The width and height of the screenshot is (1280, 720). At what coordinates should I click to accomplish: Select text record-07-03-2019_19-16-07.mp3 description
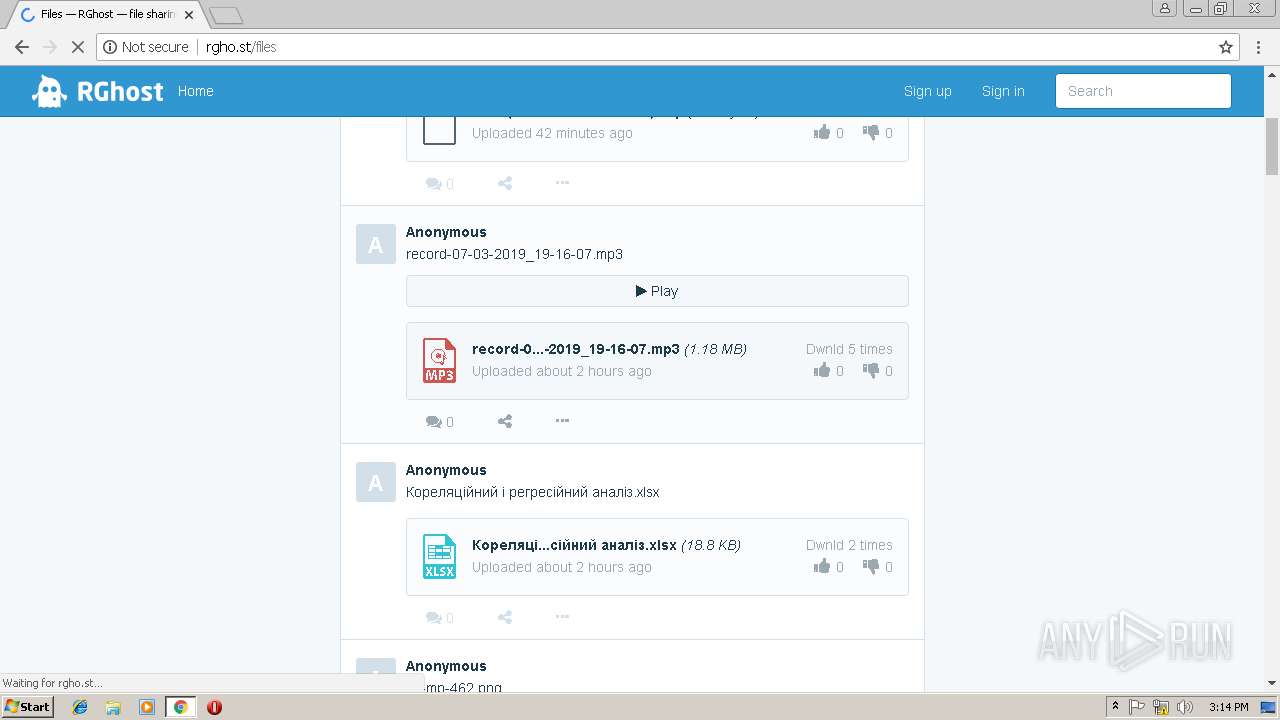(x=514, y=254)
